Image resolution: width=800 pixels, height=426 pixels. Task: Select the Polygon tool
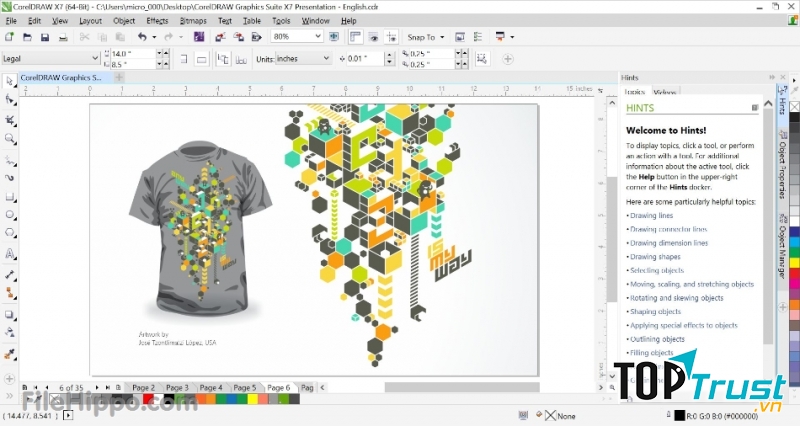9,233
